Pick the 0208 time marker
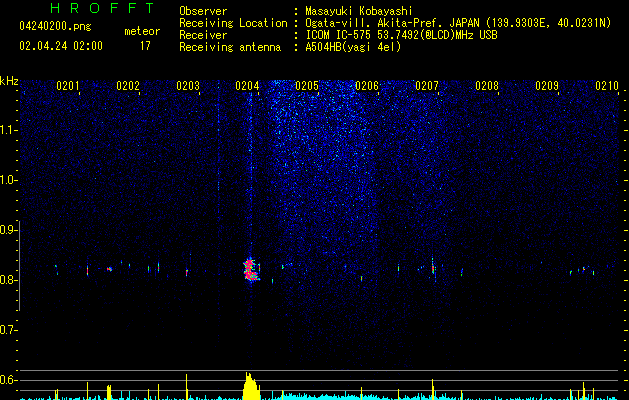The height and width of the screenshot is (400, 629). tap(487, 86)
